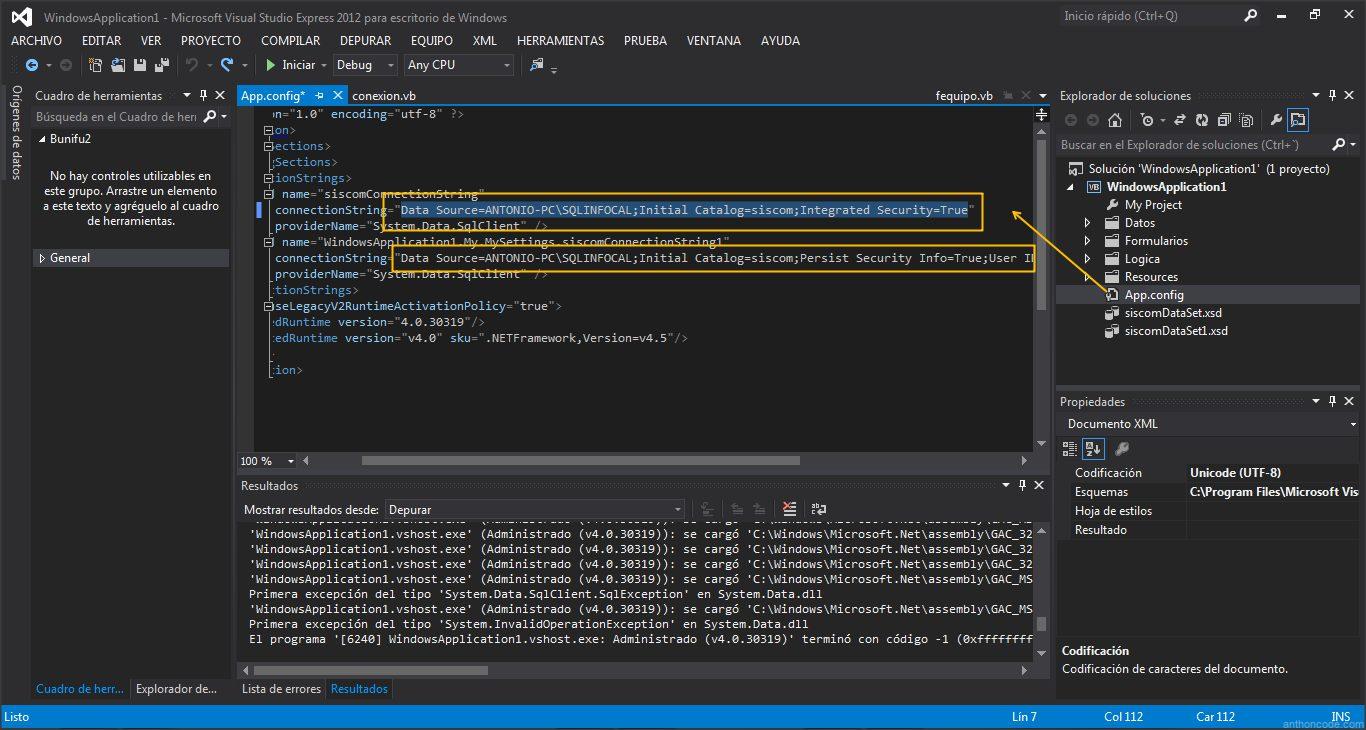This screenshot has height=730, width=1366.
Task: Clear all text in the Resultados output window
Action: (x=790, y=508)
